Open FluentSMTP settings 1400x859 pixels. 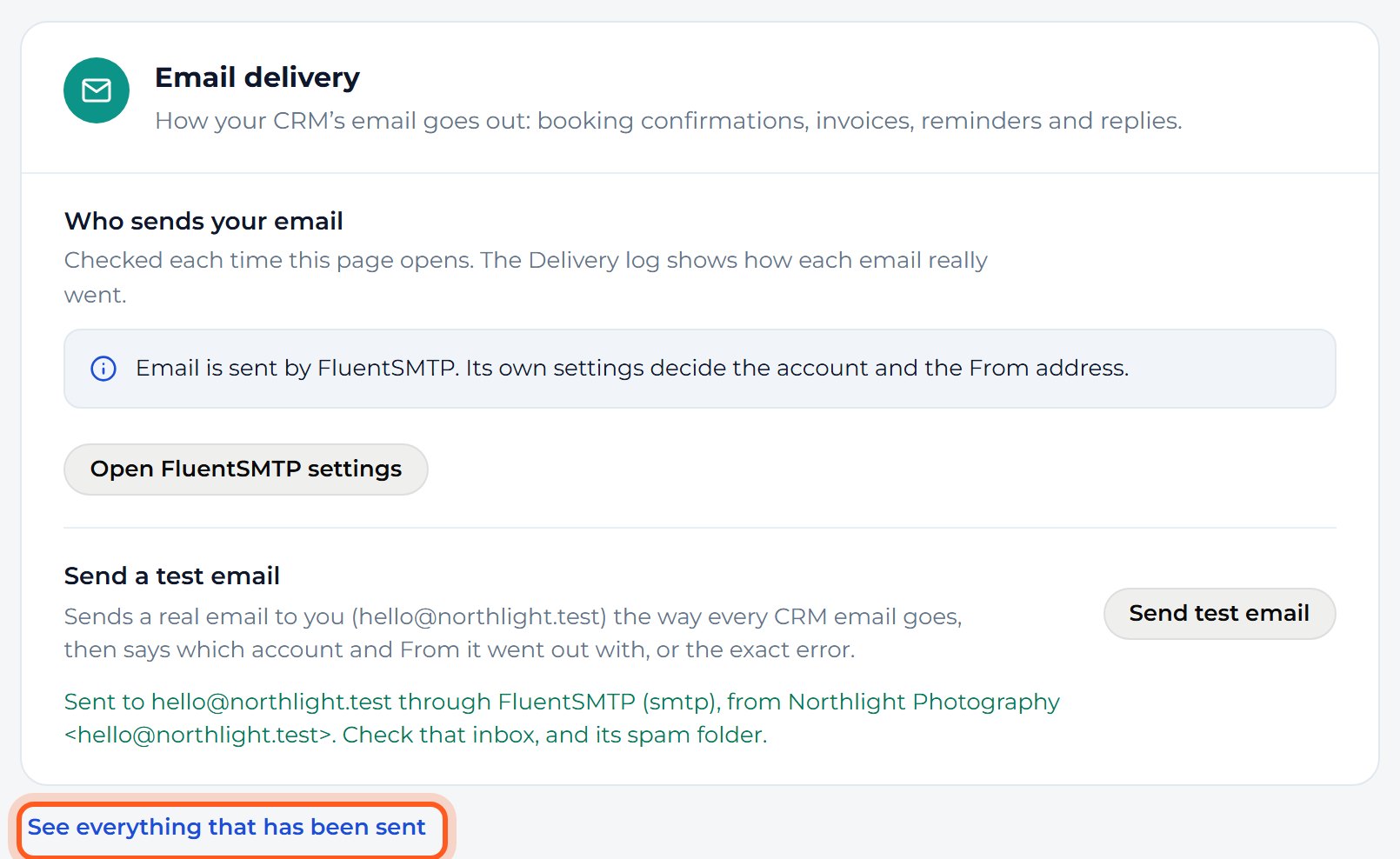246,469
